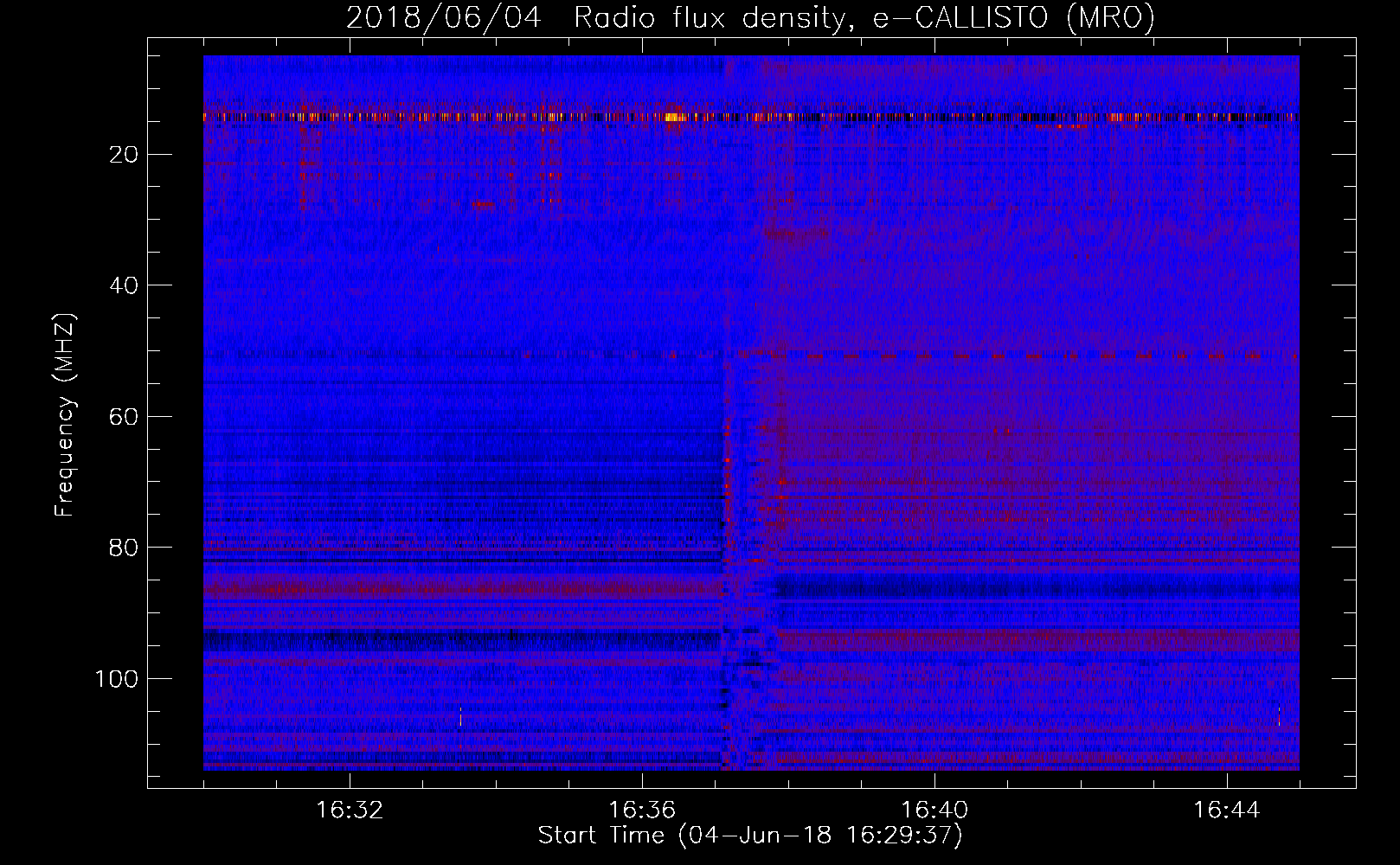Viewport: 1400px width, 865px height.
Task: Click the '100' frequency tick label
Action: pos(117,679)
